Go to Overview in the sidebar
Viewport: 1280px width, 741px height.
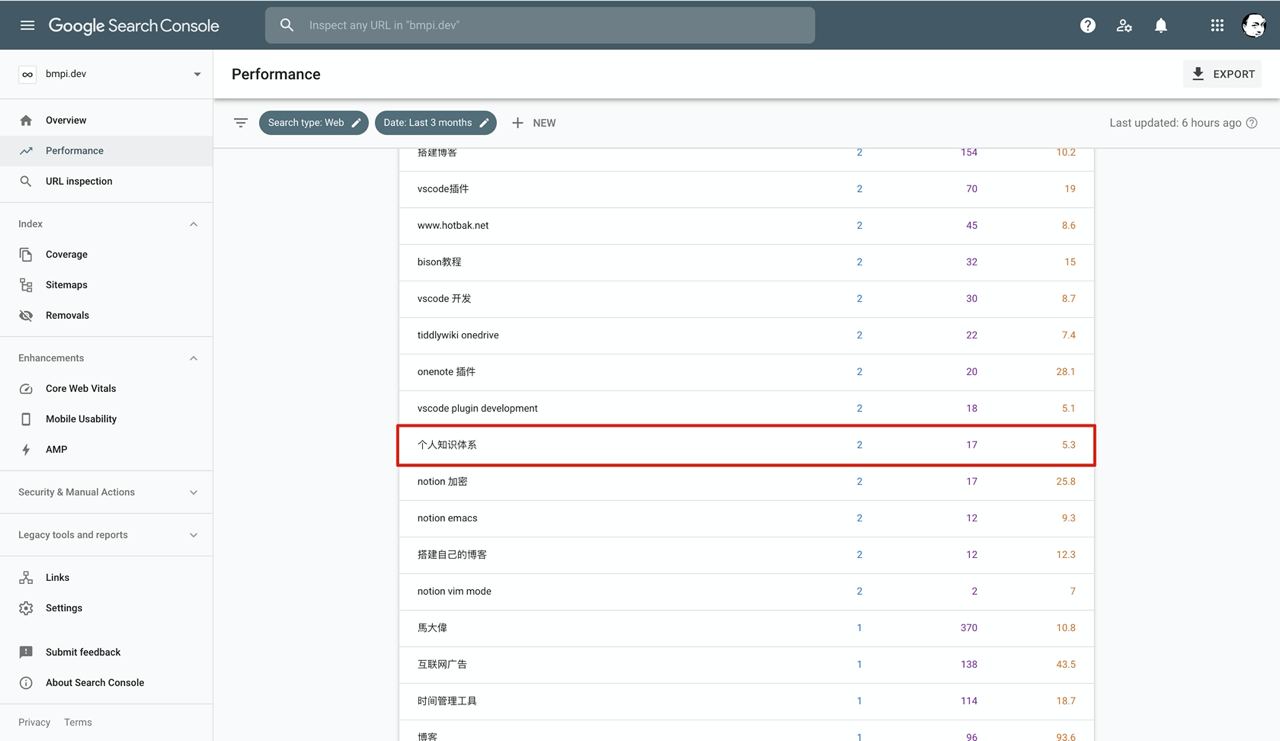click(x=66, y=120)
